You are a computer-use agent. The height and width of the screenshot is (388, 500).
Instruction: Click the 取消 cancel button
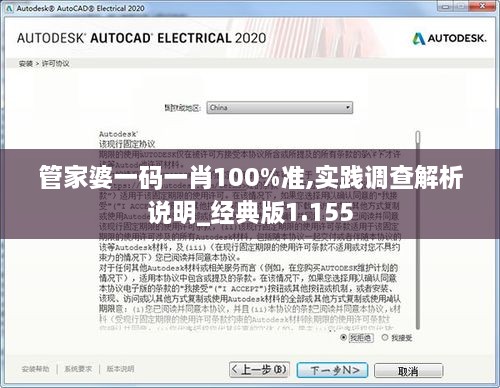[x=409, y=371]
